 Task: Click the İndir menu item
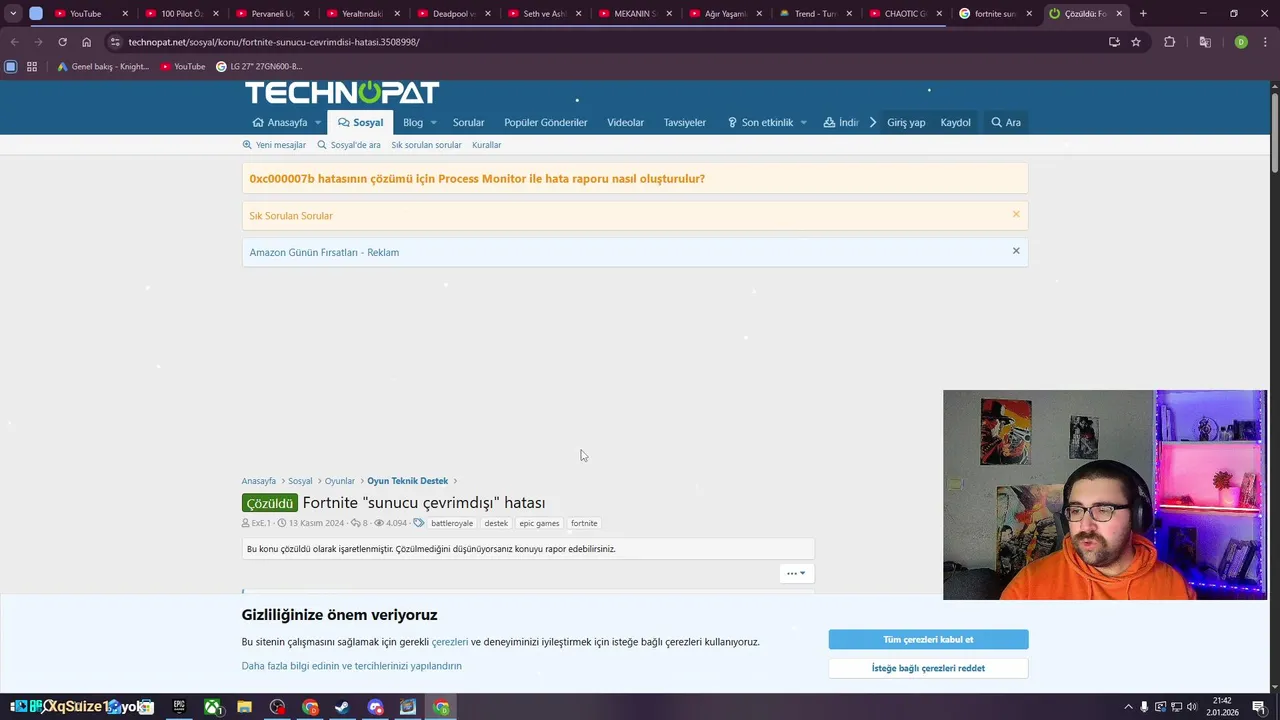click(841, 122)
